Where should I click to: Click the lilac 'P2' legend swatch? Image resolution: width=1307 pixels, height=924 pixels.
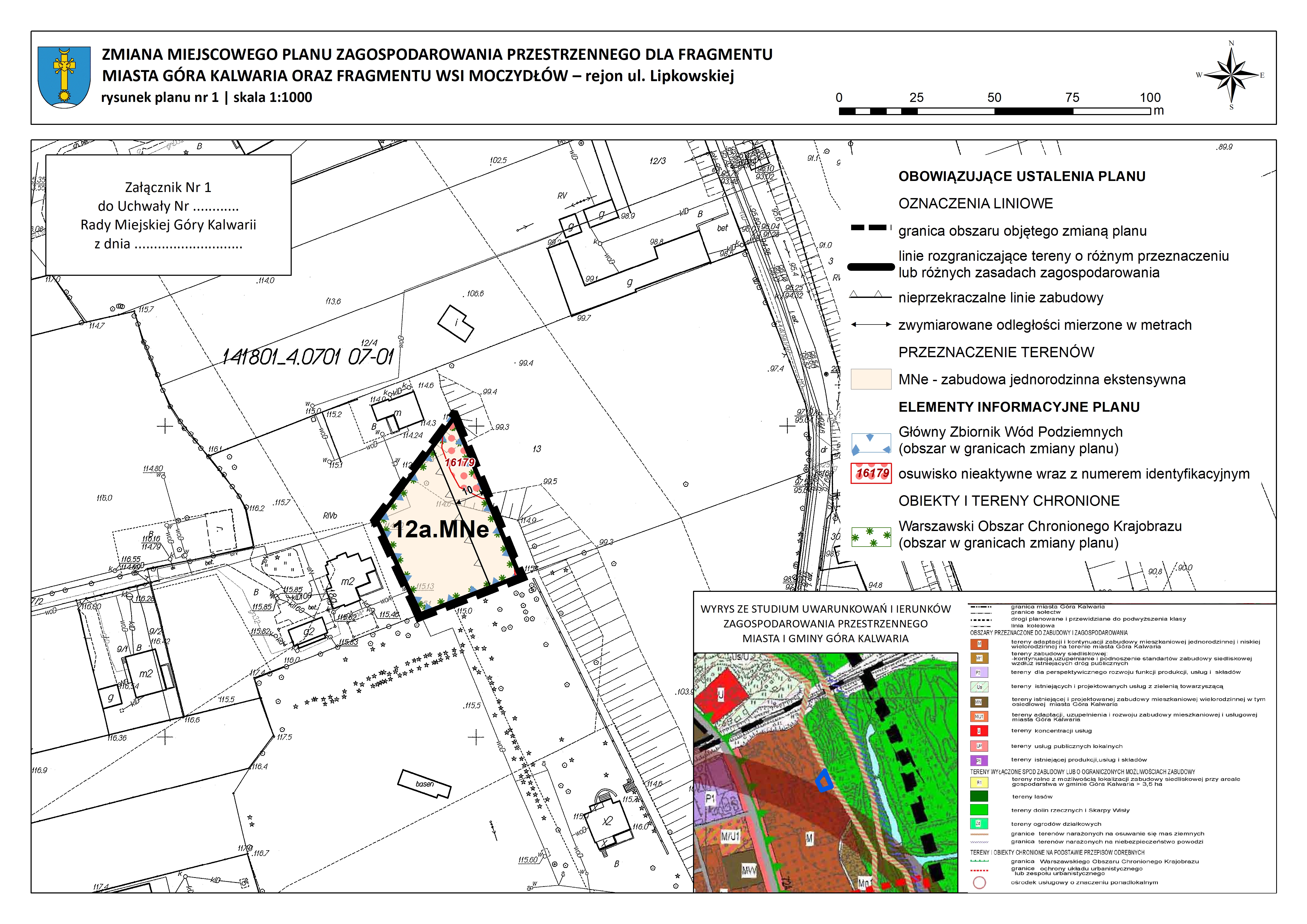pyautogui.click(x=979, y=672)
